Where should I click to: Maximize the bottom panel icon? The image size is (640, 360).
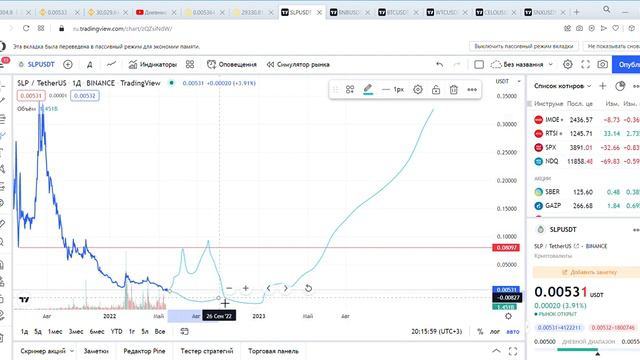[513, 351]
